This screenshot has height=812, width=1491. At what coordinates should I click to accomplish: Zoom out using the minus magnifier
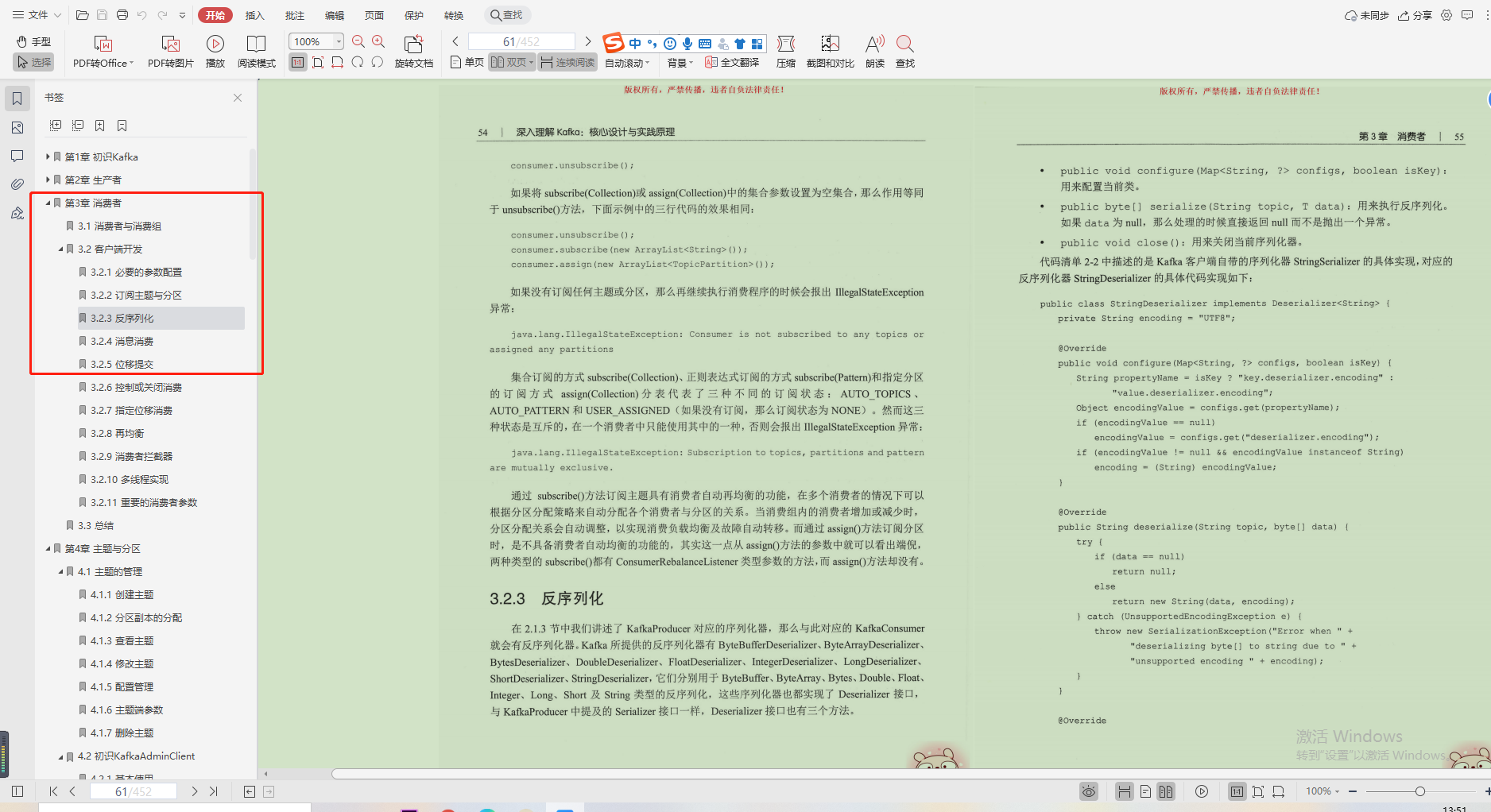tap(358, 41)
